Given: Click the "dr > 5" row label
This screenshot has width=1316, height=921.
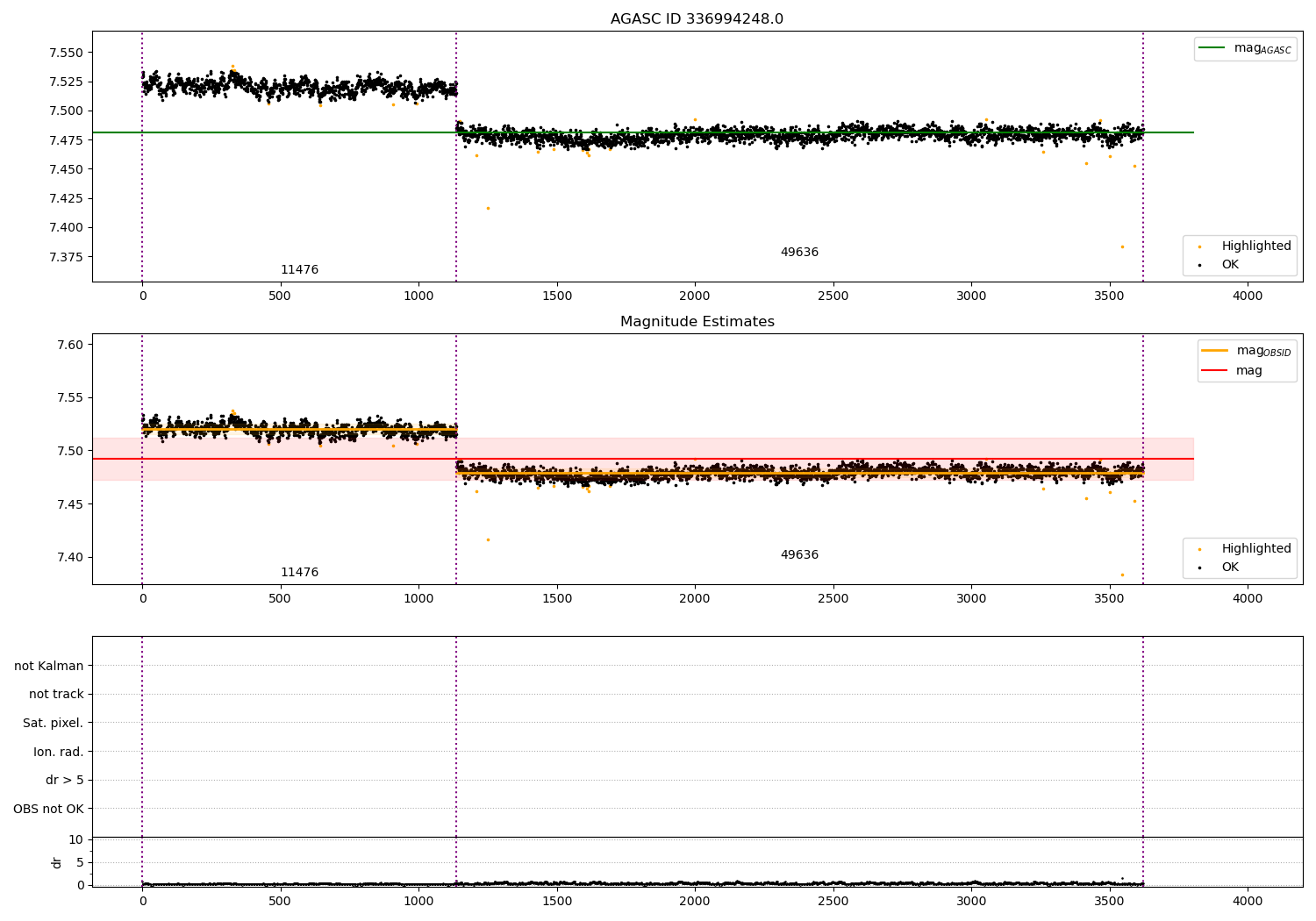Looking at the screenshot, I should 65,781.
